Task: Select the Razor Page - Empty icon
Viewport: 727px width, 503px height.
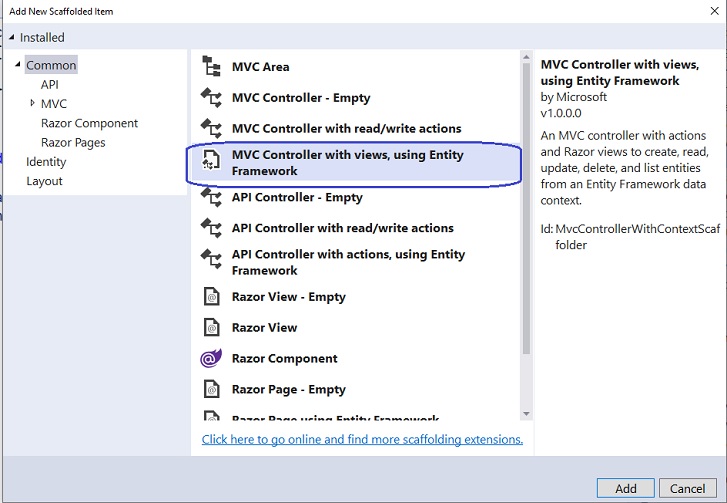Action: click(211, 390)
